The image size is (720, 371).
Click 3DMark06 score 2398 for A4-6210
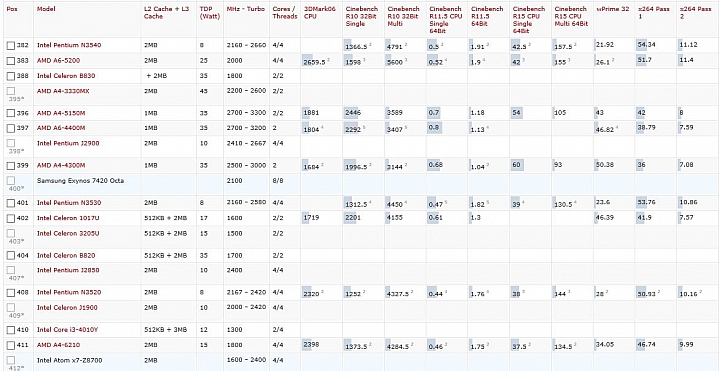[x=312, y=344]
